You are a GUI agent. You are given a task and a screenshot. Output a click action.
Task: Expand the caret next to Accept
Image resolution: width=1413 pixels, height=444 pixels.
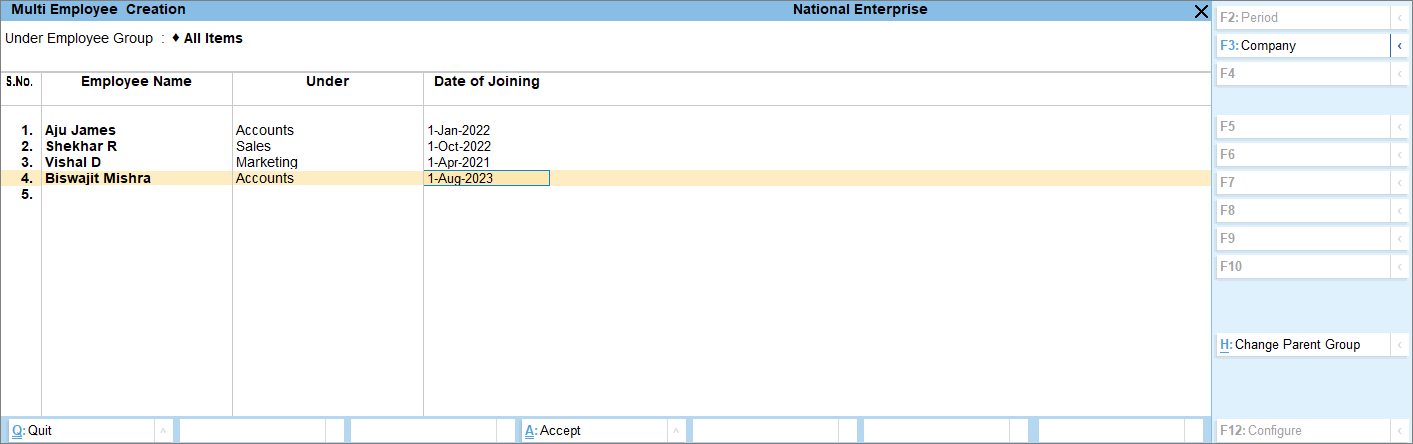coord(677,431)
